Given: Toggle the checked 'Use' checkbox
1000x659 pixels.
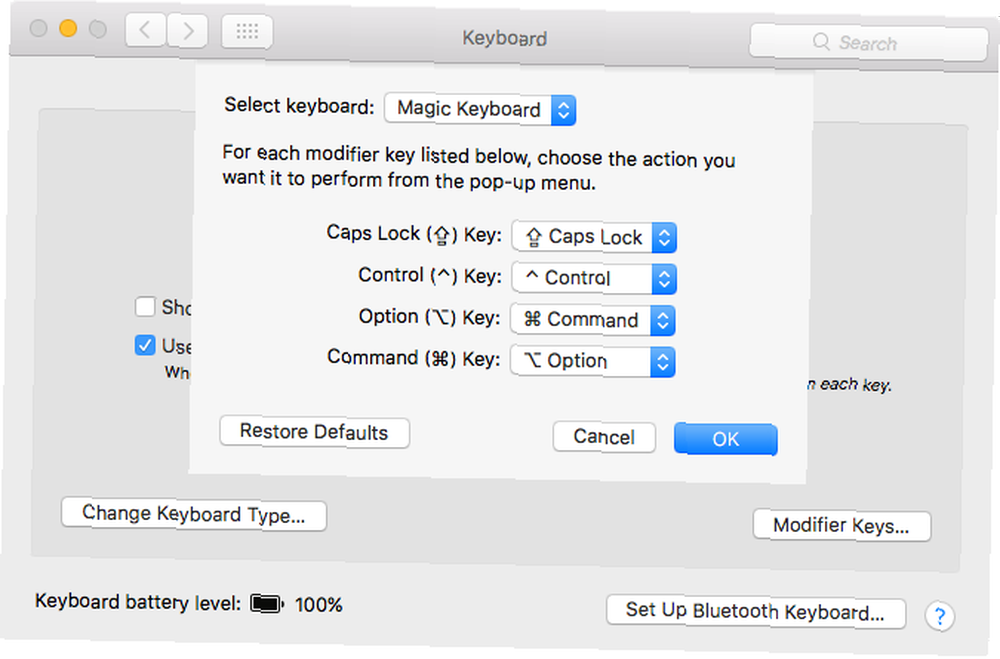Looking at the screenshot, I should click(145, 346).
